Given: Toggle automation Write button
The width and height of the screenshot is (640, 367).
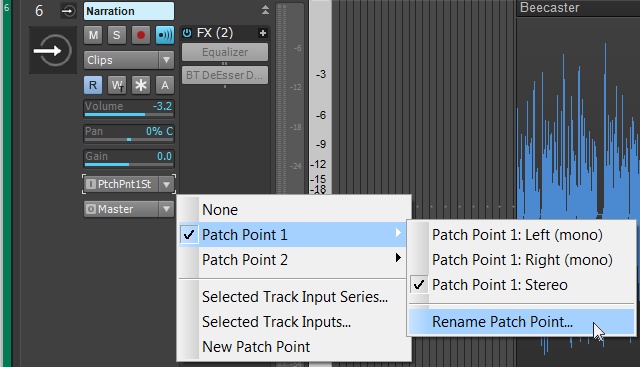Looking at the screenshot, I should [x=117, y=85].
